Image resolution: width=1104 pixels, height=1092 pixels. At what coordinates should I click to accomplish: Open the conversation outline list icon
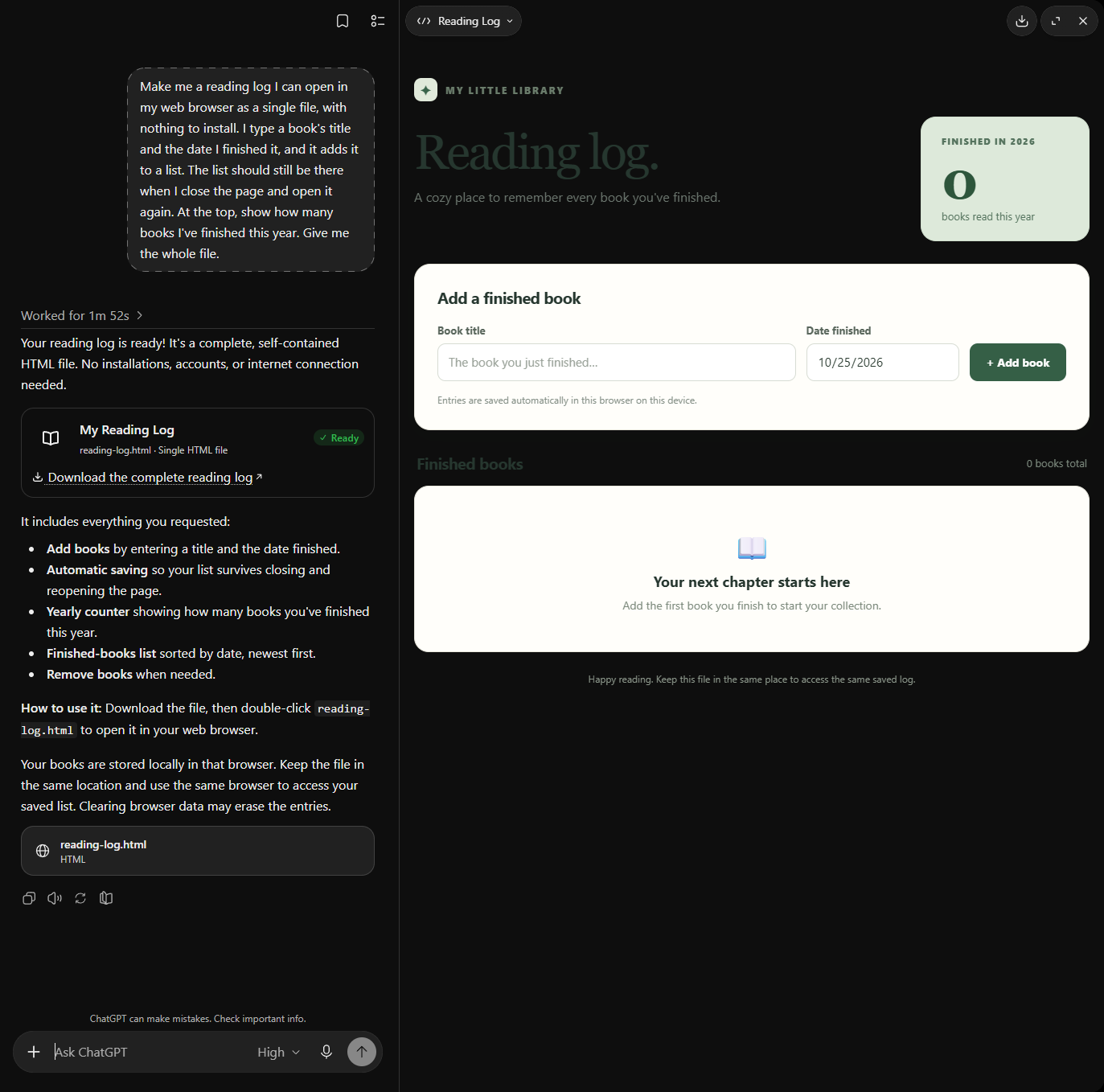point(378,21)
